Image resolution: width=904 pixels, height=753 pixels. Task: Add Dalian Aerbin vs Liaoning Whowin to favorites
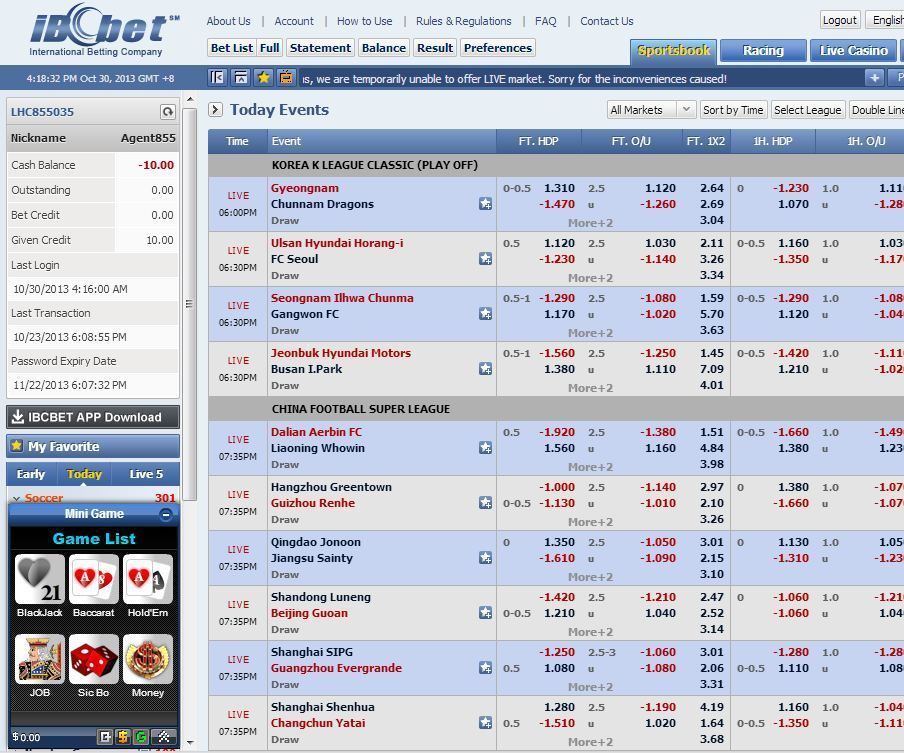coord(485,447)
